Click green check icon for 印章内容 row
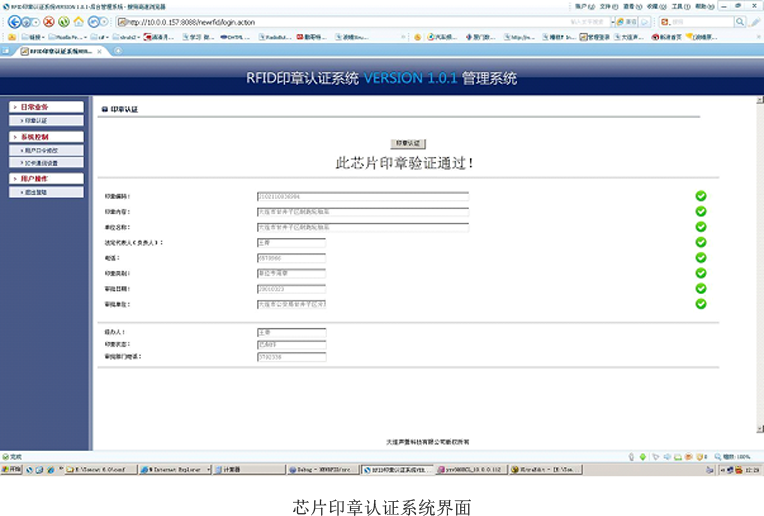 (x=701, y=211)
